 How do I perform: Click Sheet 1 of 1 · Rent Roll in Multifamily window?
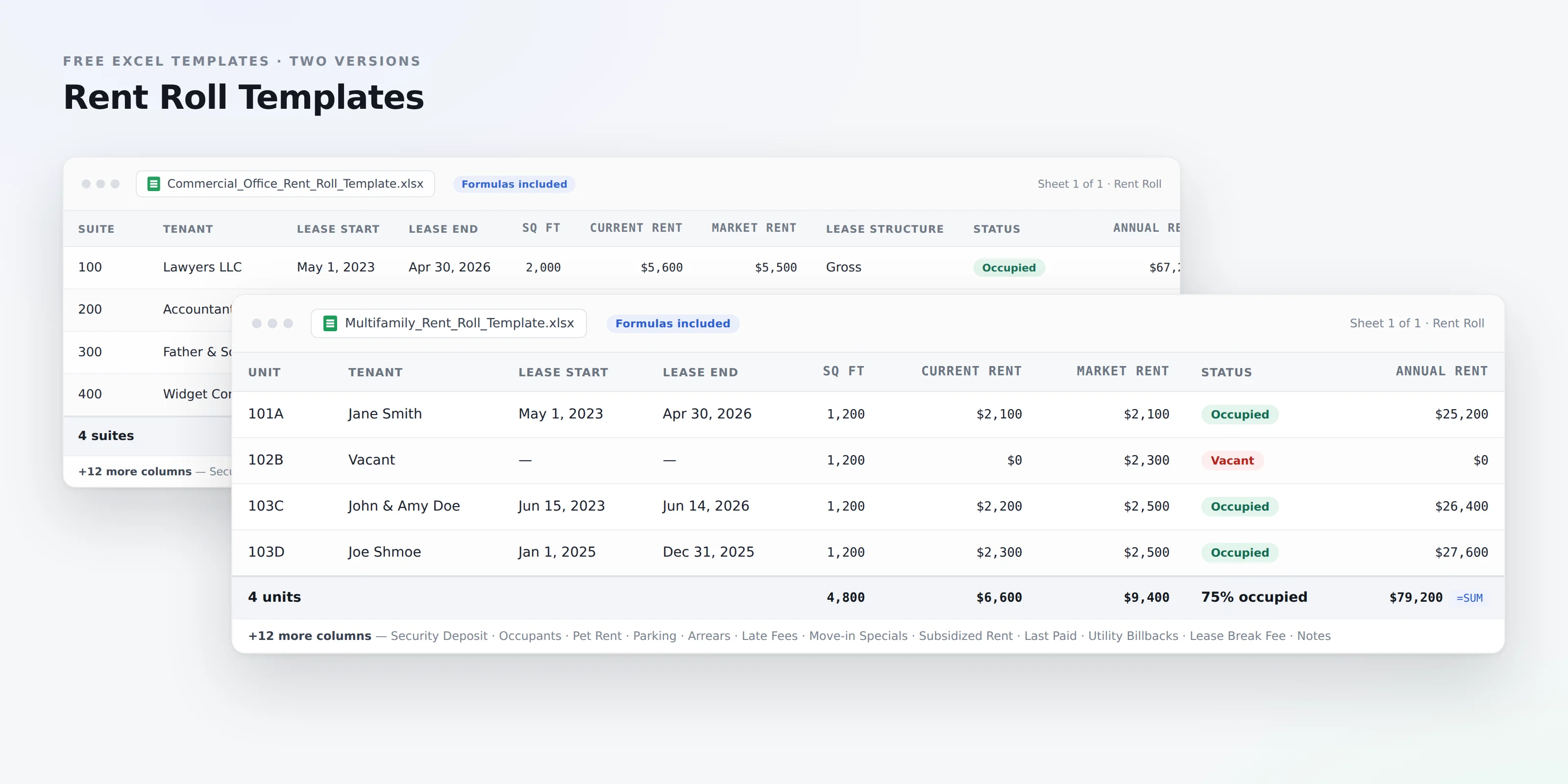(x=1417, y=323)
